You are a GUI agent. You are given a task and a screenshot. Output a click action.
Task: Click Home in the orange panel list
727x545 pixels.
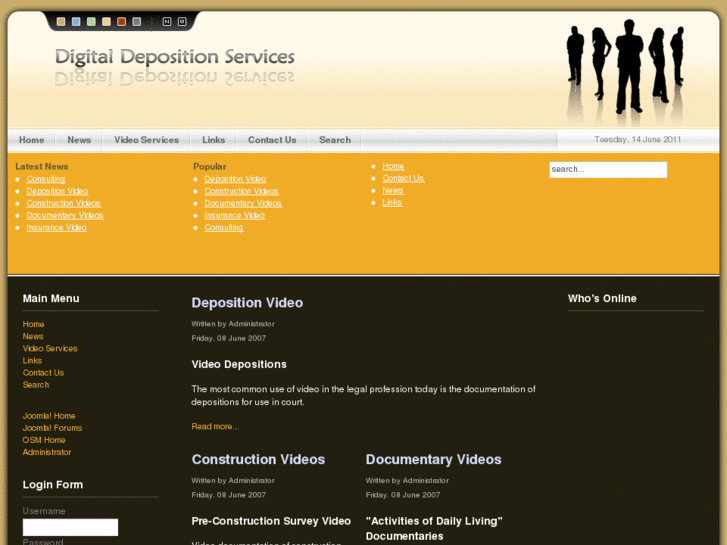(x=393, y=166)
